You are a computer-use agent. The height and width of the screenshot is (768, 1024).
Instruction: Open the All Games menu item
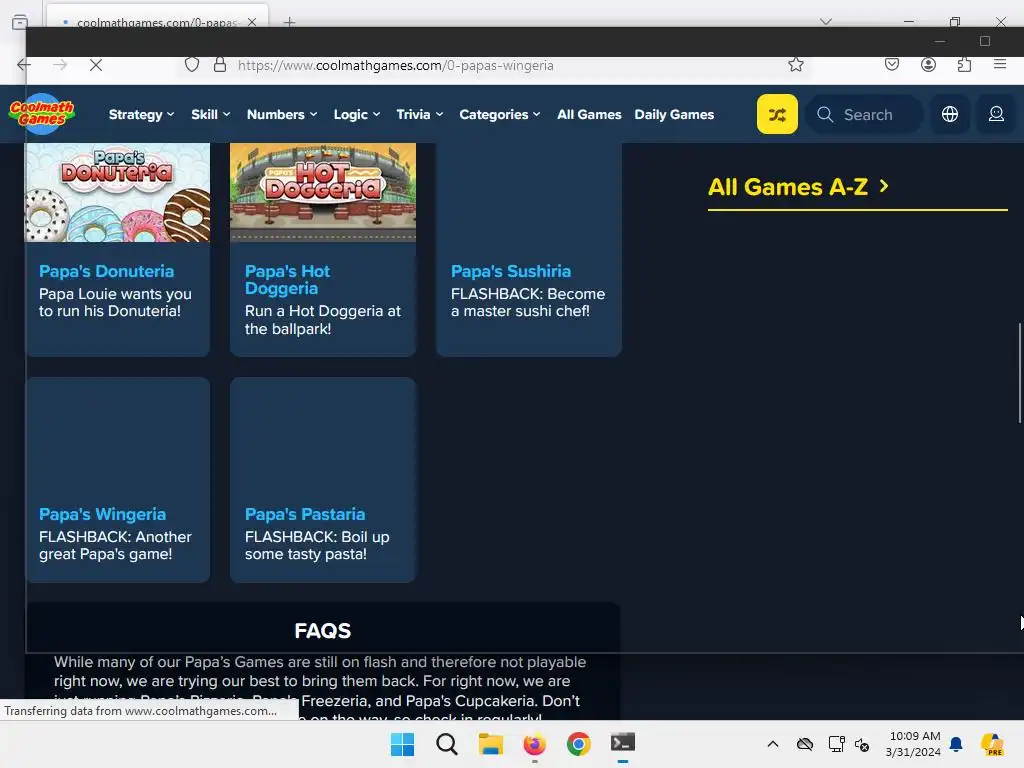coord(589,114)
